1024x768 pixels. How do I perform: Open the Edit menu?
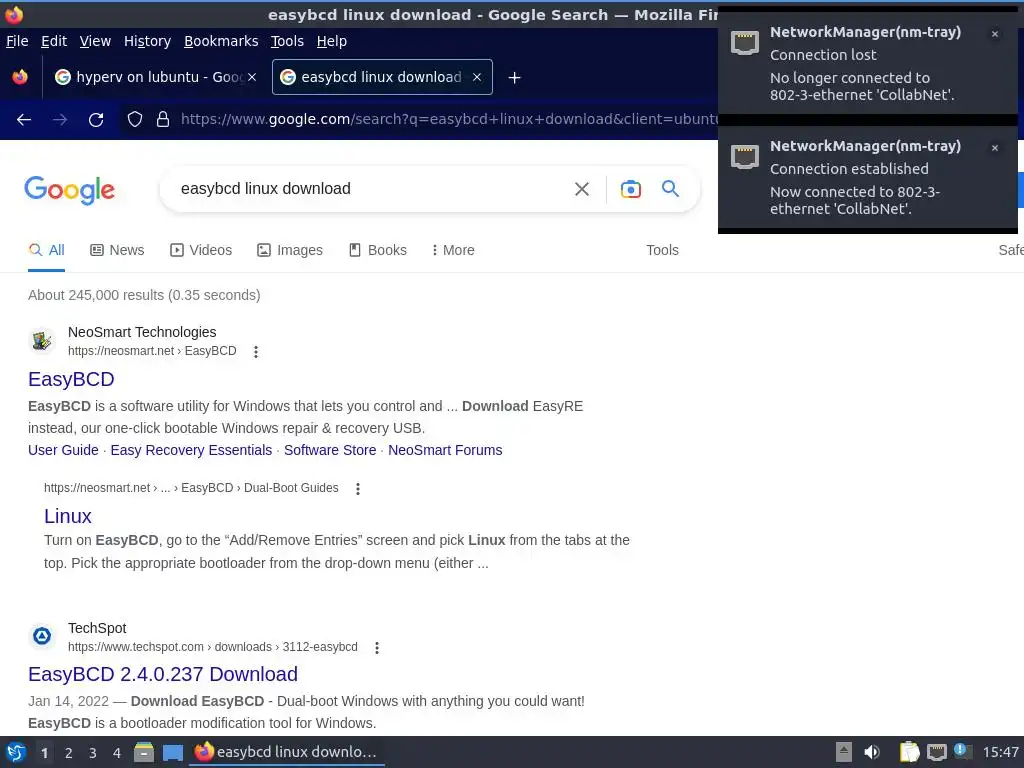click(x=54, y=41)
